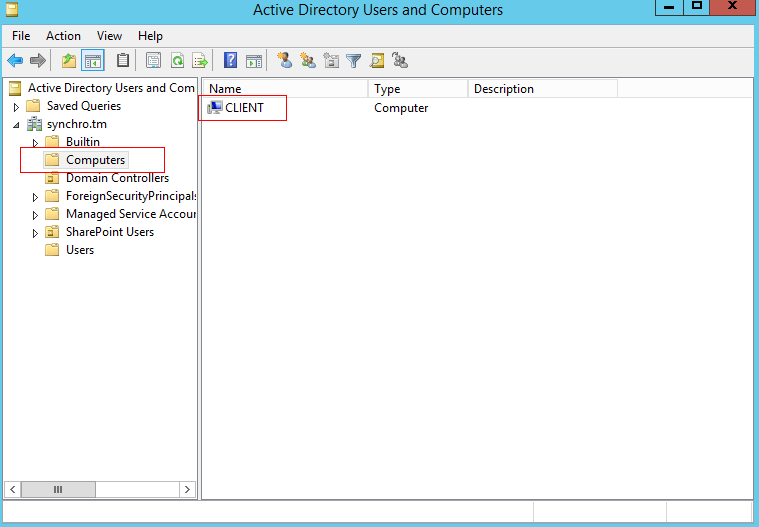The height and width of the screenshot is (527, 759).
Task: Click the green Refresh toolbar icon
Action: coord(177,61)
